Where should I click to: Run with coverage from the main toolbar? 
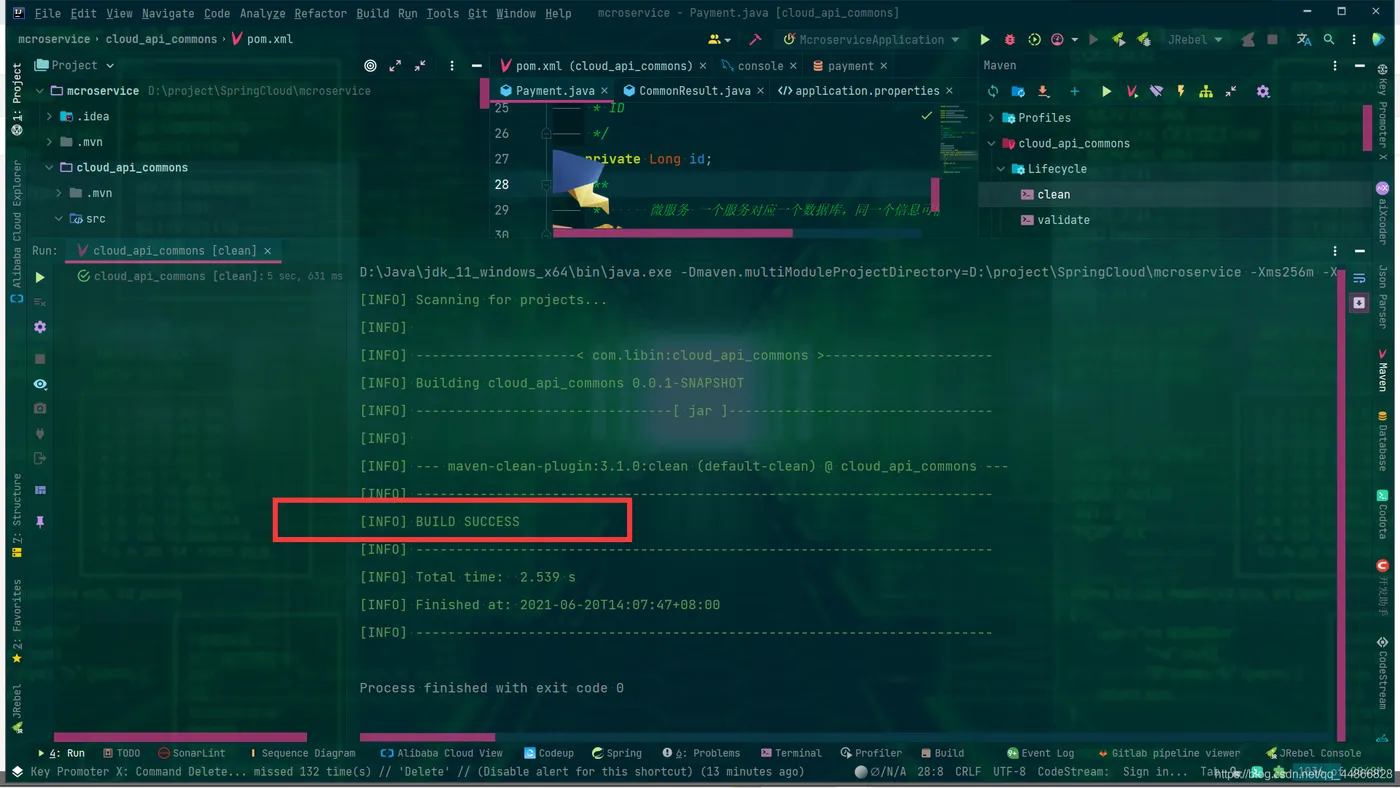[x=1034, y=40]
